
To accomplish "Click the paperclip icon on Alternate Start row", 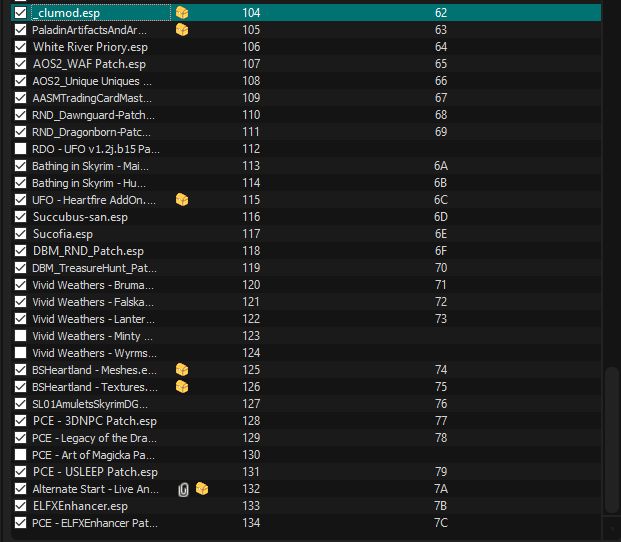I will point(183,489).
